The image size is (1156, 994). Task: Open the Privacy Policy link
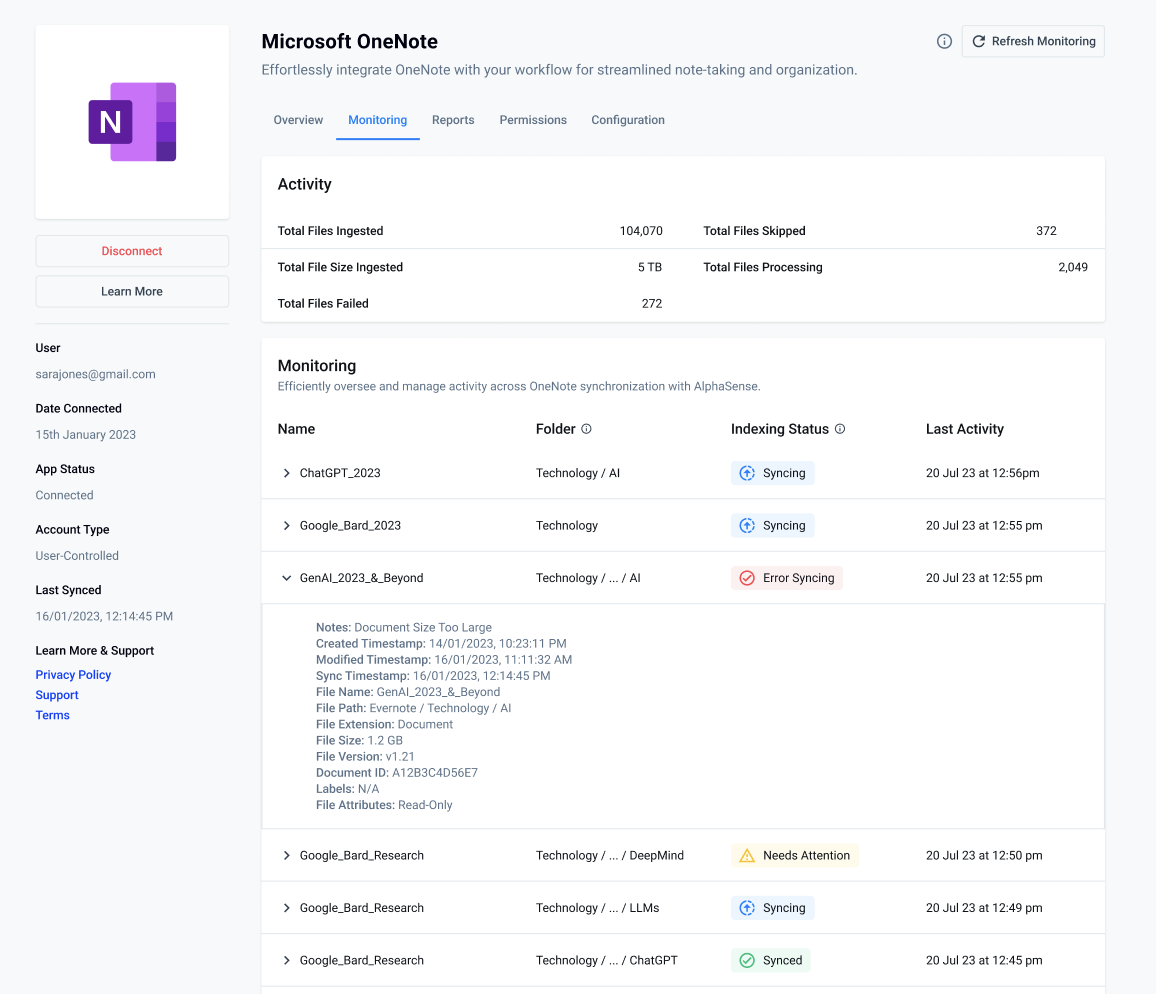(x=73, y=675)
